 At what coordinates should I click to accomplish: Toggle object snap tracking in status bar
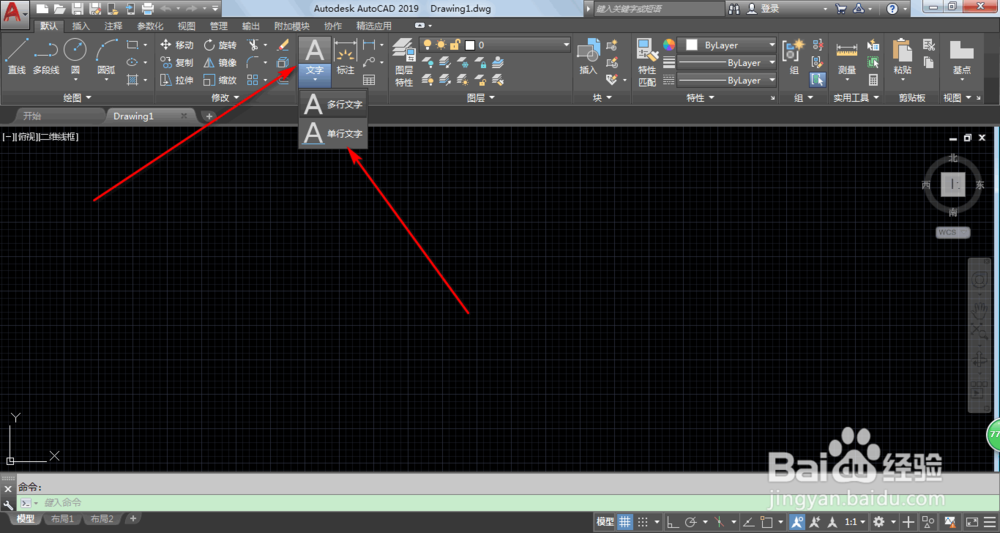pyautogui.click(x=749, y=521)
